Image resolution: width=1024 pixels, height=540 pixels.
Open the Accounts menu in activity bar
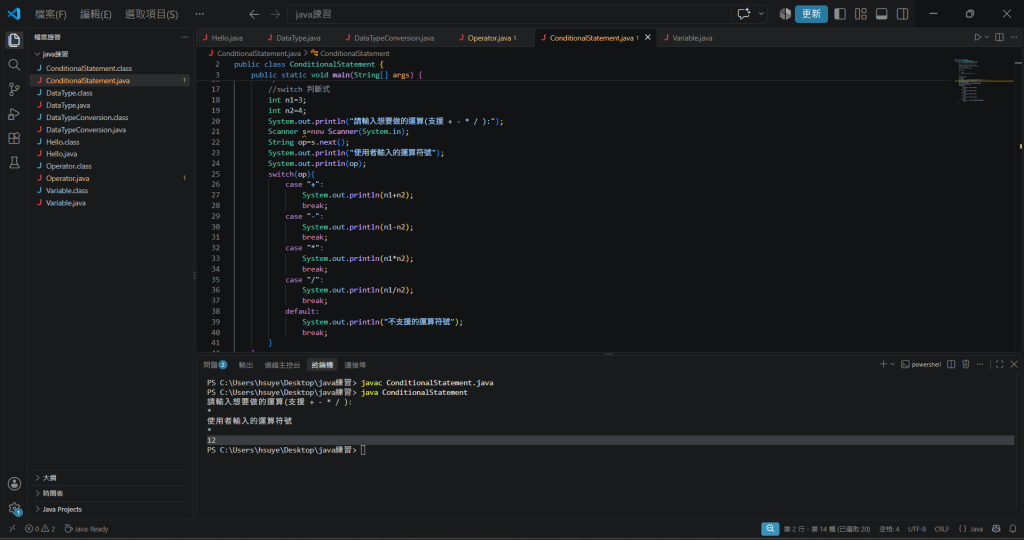pyautogui.click(x=14, y=484)
